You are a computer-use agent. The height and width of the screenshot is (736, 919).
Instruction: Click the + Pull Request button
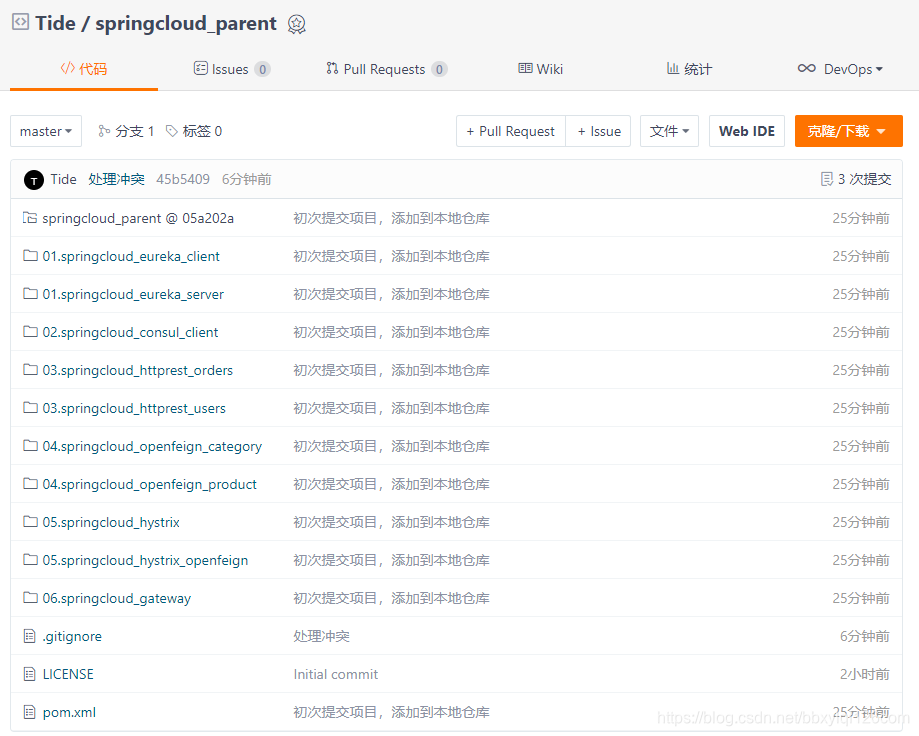click(x=510, y=131)
